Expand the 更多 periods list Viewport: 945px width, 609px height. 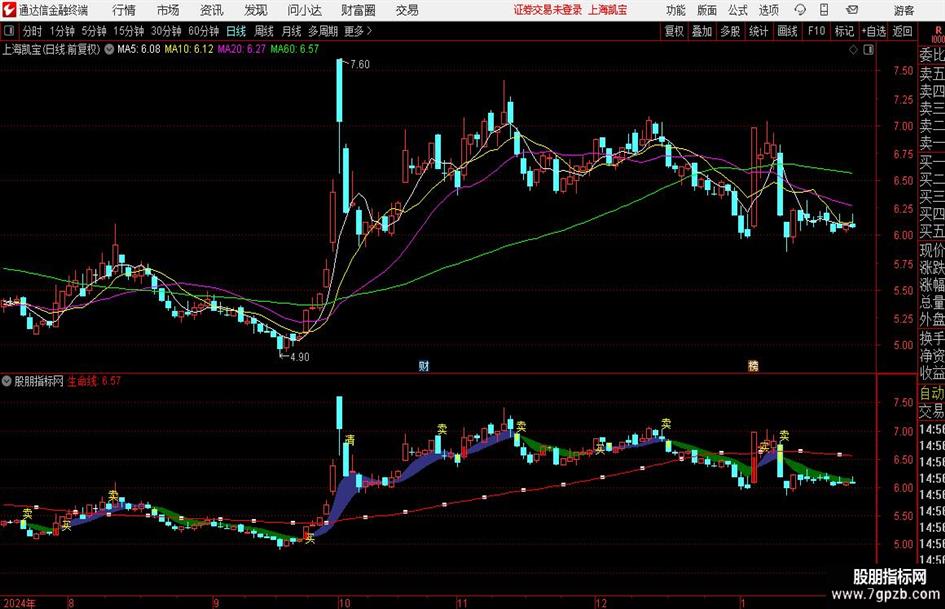(x=358, y=31)
